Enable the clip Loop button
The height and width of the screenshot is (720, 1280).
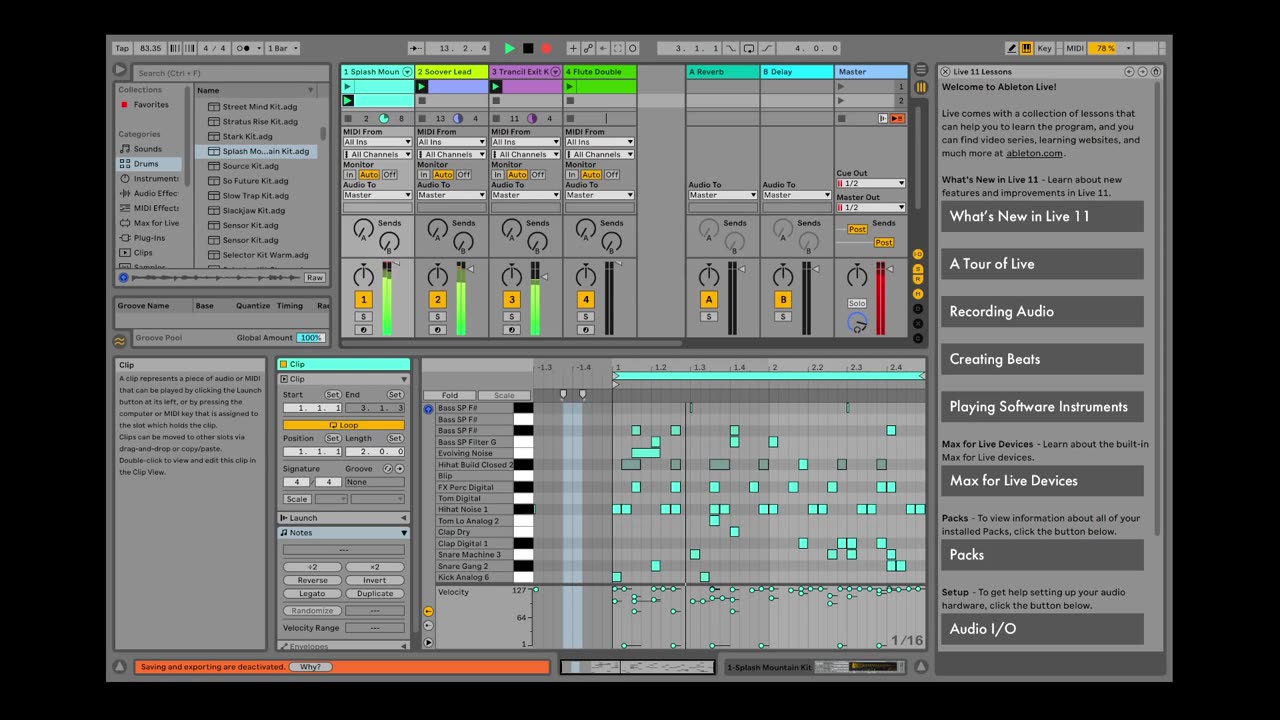[x=343, y=425]
